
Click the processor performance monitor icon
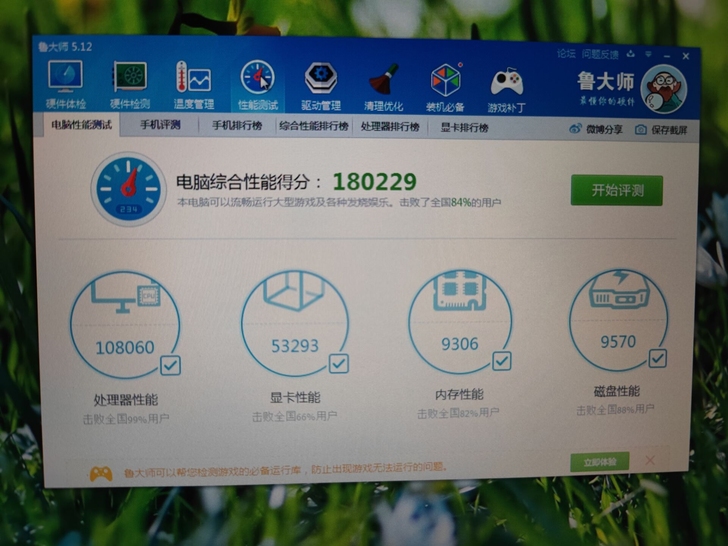[125, 295]
